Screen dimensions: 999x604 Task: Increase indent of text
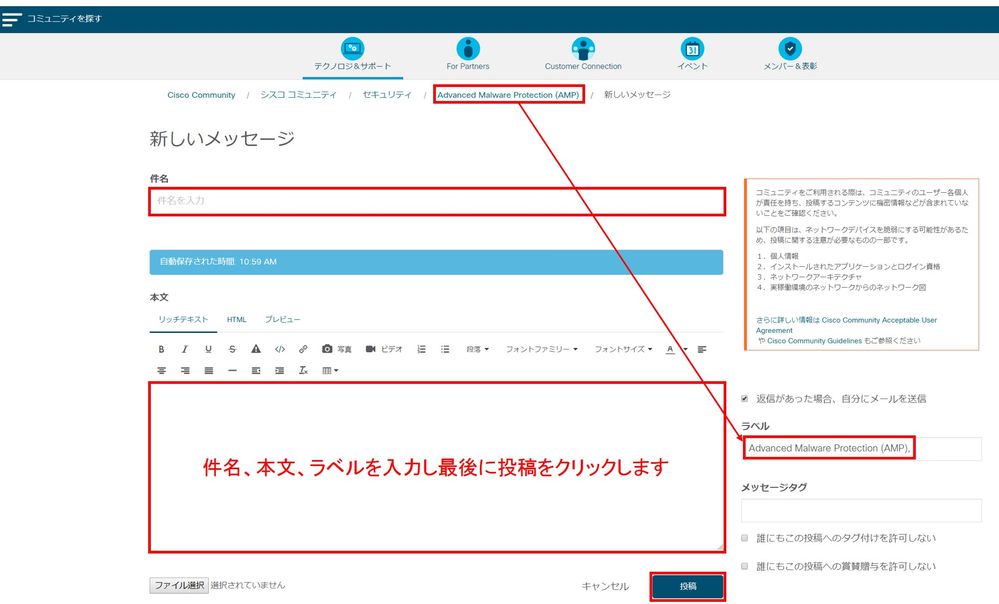pyautogui.click(x=279, y=370)
